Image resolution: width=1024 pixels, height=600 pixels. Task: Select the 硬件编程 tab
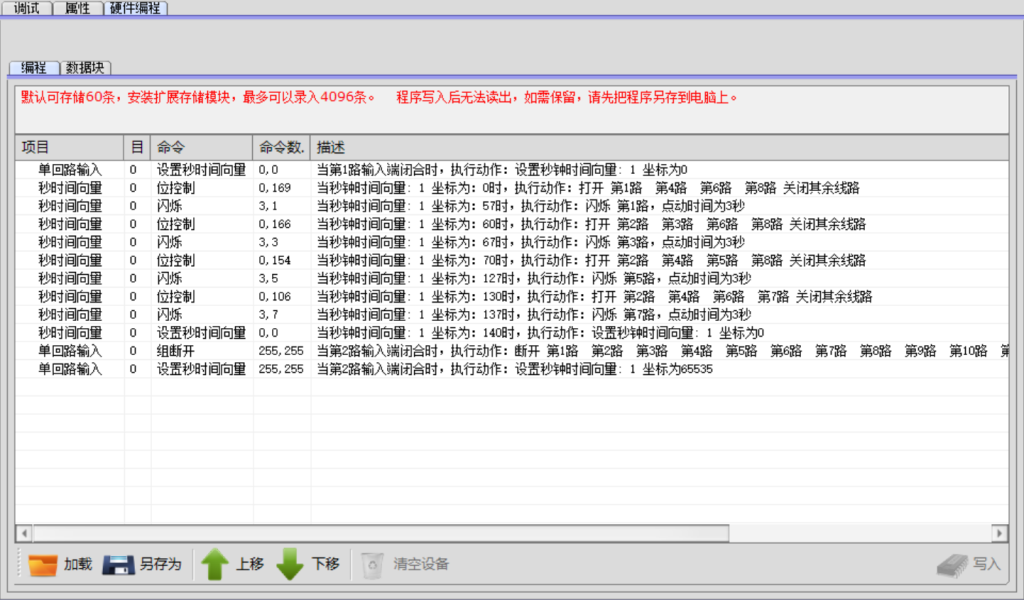click(x=137, y=8)
